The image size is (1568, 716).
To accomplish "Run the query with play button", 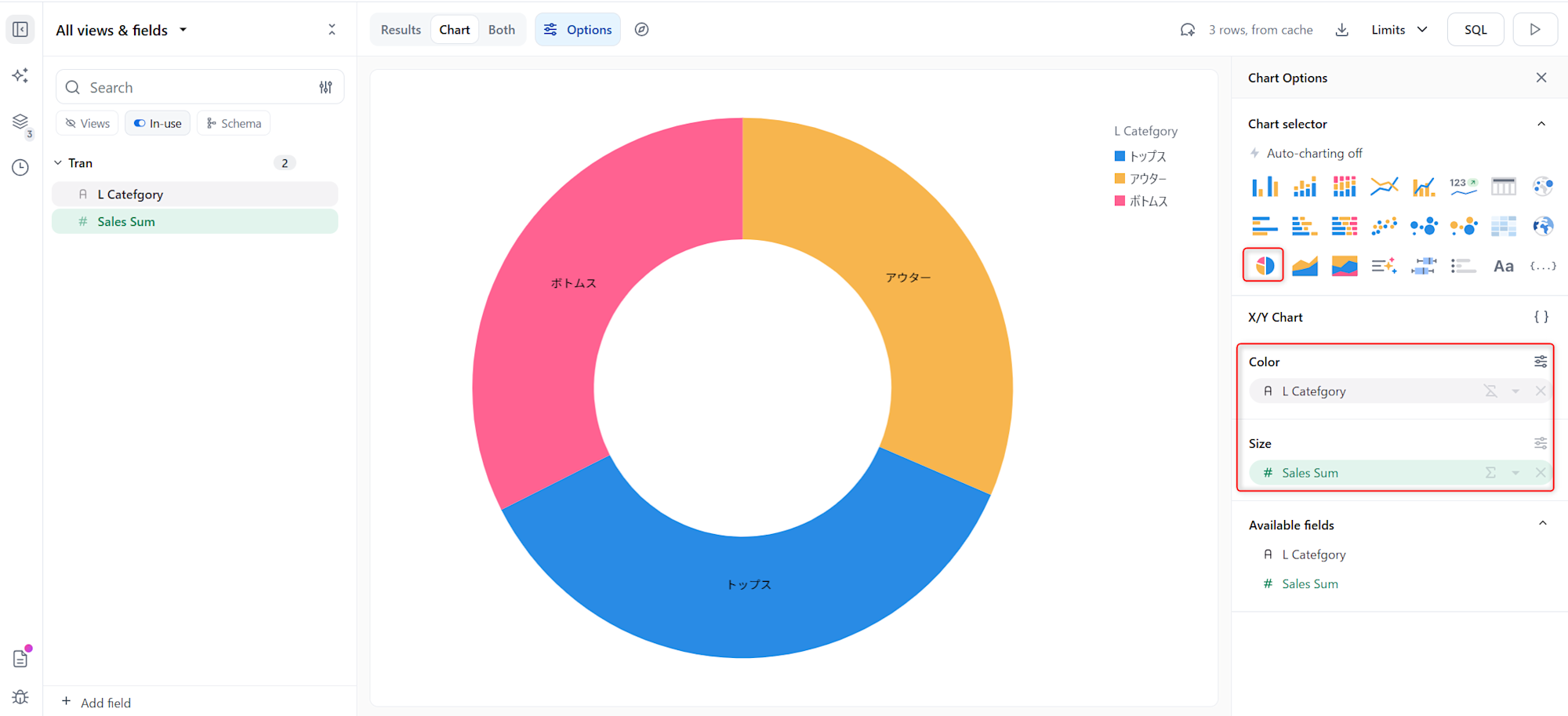I will tap(1535, 30).
